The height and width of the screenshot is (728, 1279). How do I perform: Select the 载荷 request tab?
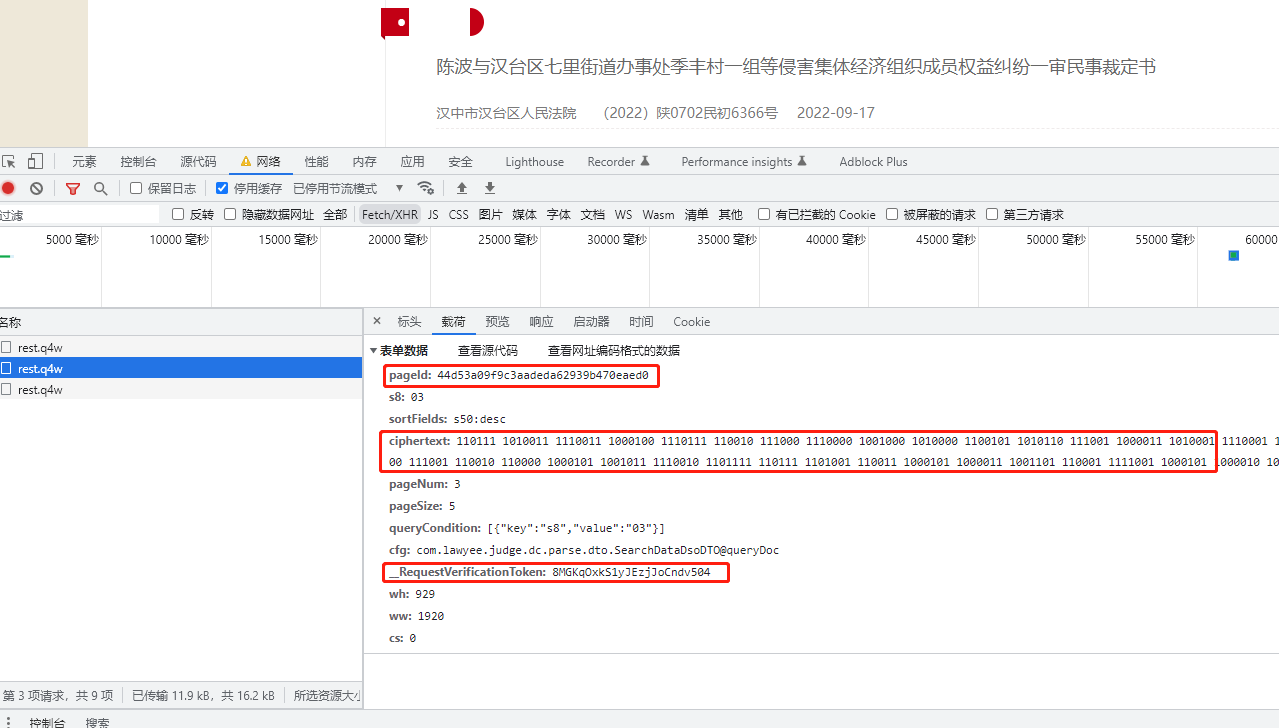453,321
